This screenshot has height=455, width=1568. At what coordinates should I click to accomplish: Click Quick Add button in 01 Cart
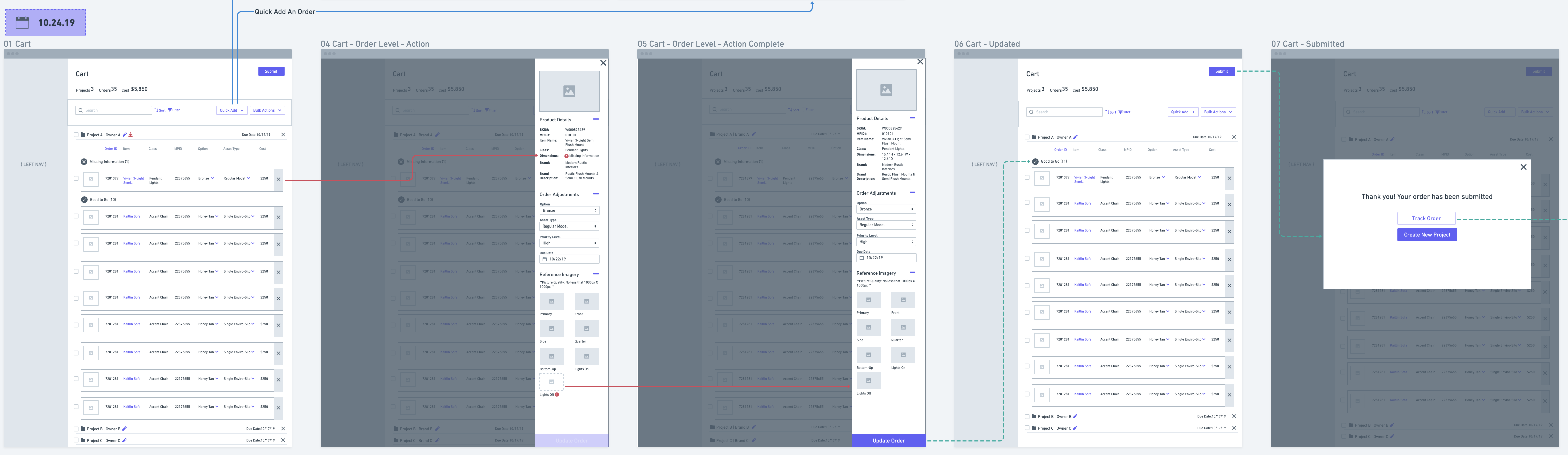tap(231, 110)
